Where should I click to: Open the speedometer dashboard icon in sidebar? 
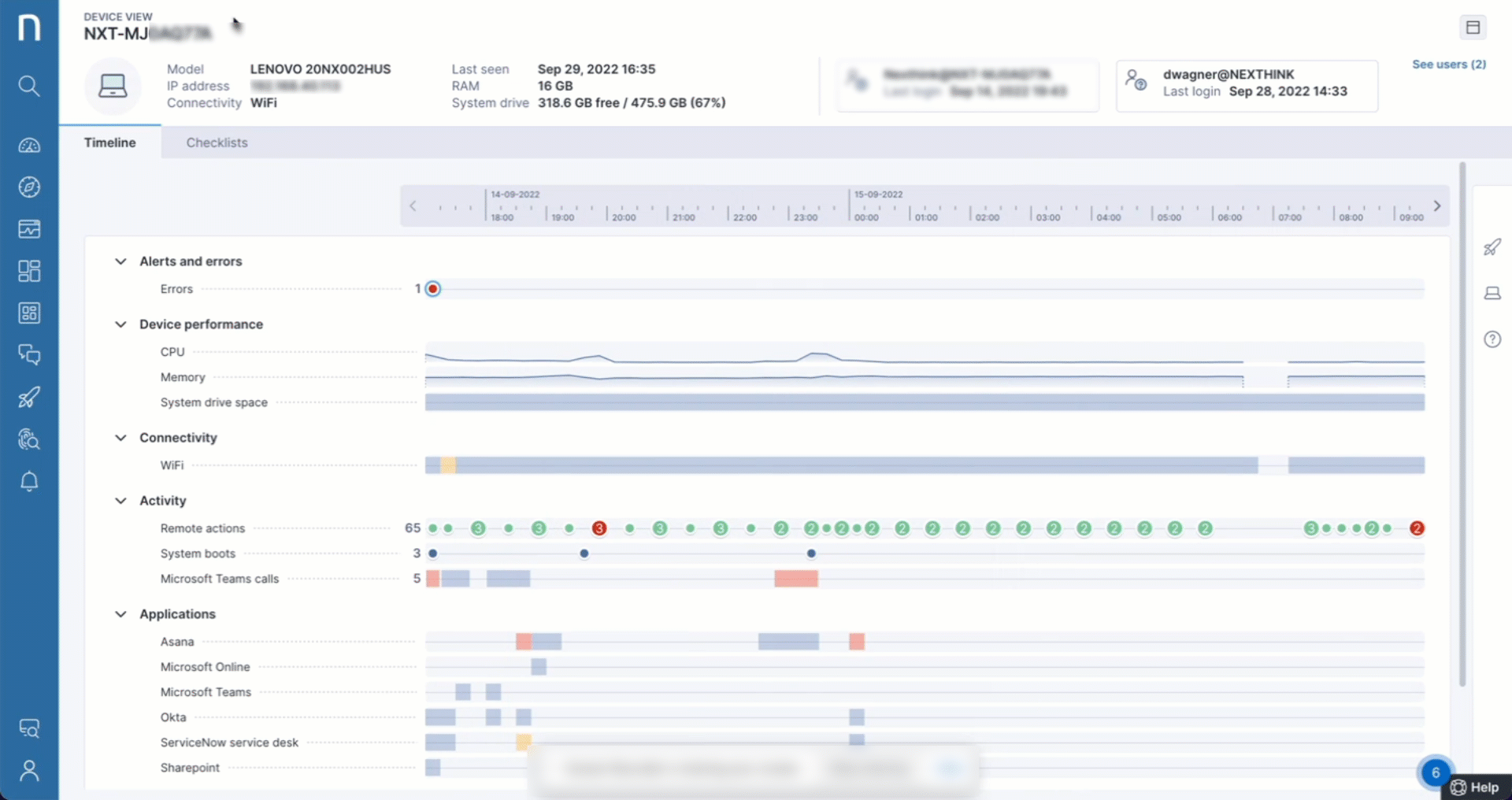[x=29, y=146]
